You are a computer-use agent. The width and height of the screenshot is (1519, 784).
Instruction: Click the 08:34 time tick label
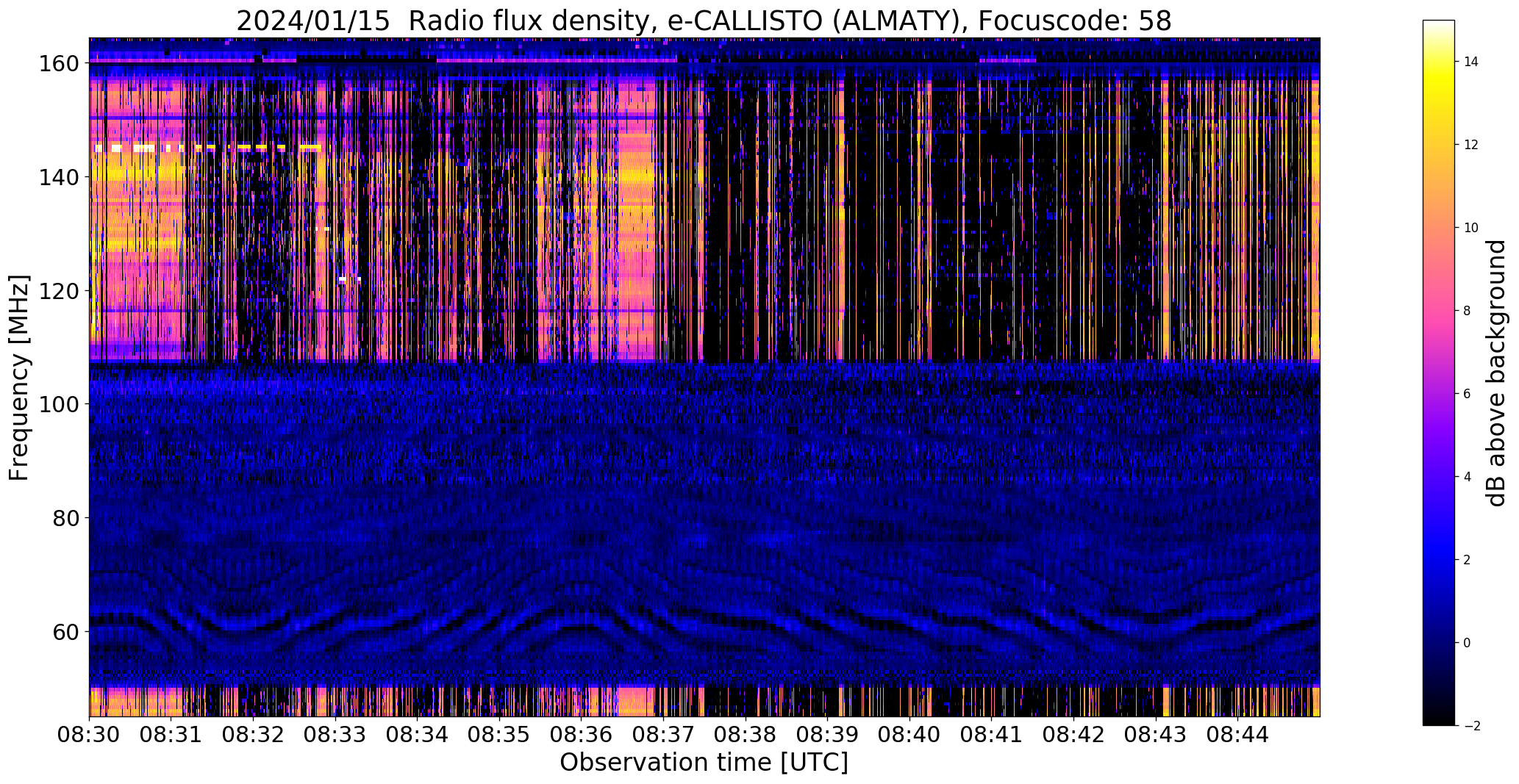click(x=418, y=733)
